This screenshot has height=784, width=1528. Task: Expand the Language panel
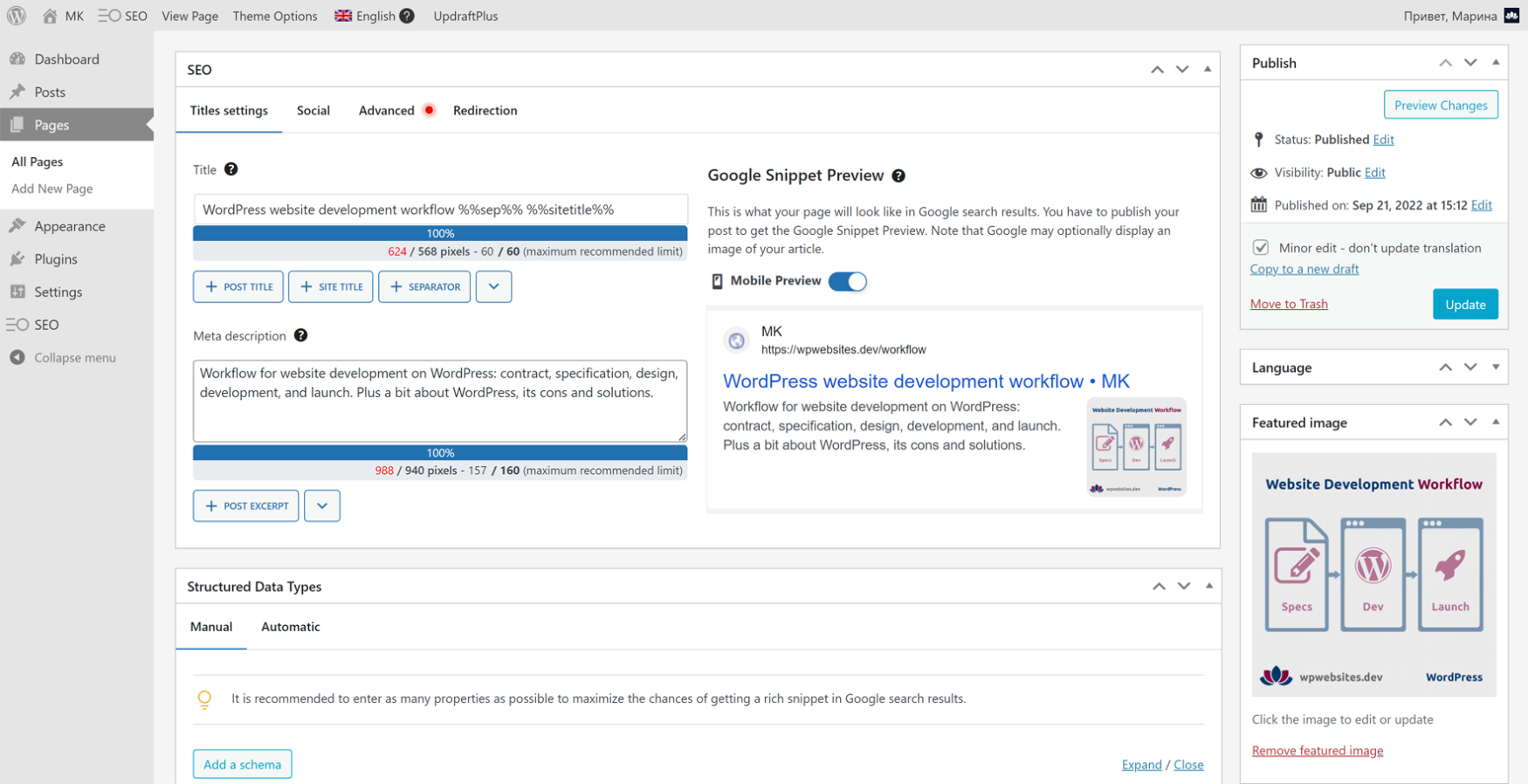(x=1496, y=368)
